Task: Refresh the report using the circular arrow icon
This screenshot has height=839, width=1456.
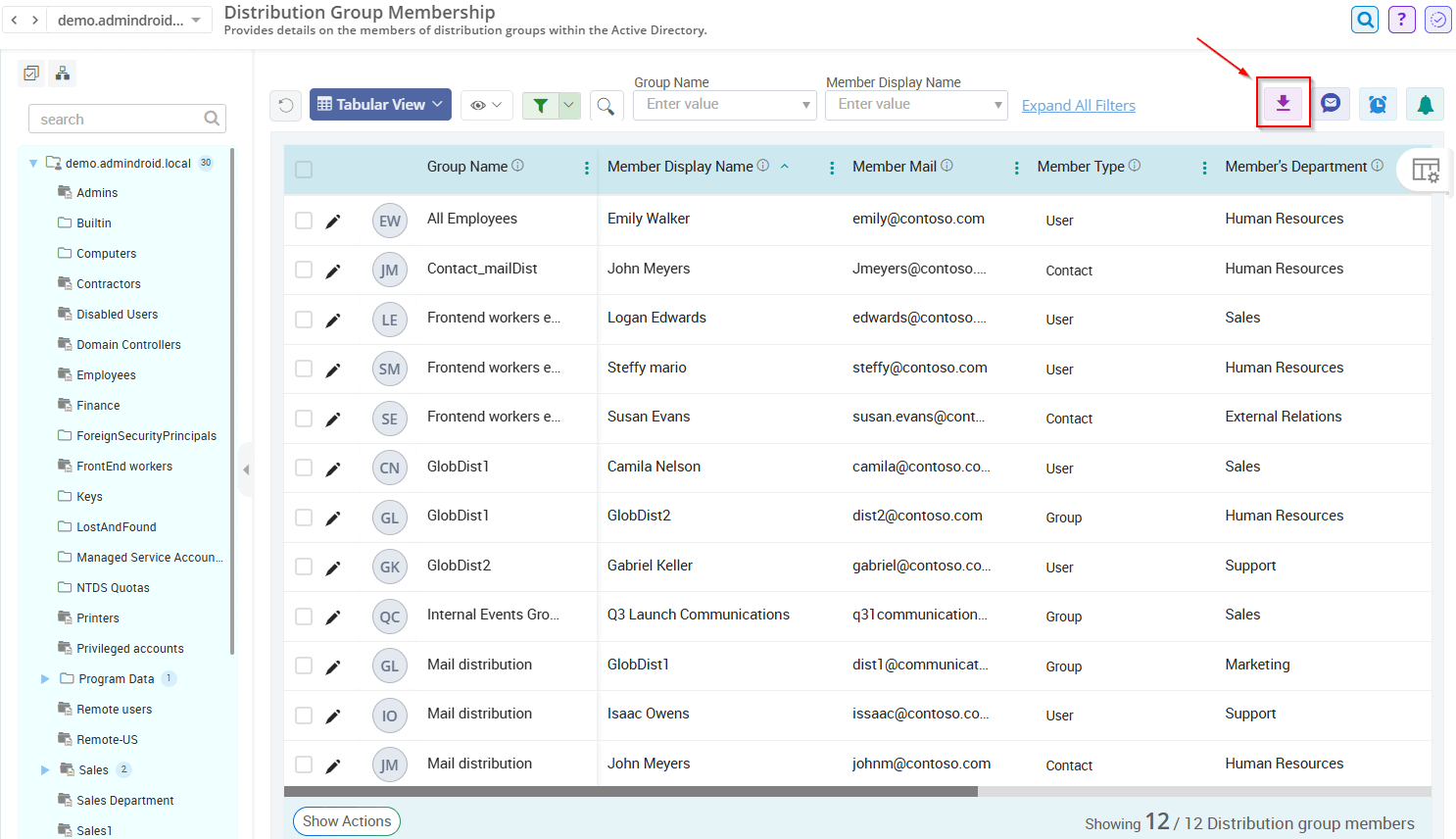Action: click(284, 105)
